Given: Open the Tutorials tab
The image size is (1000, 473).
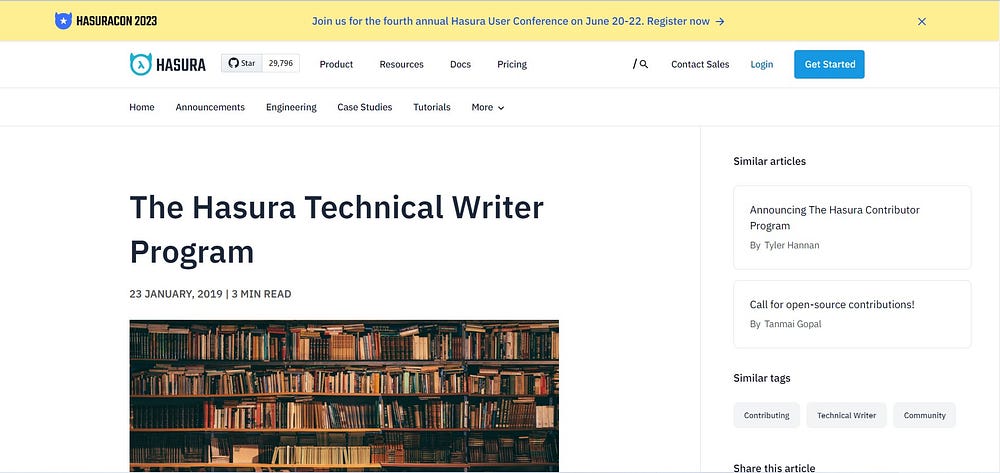Looking at the screenshot, I should (x=432, y=107).
